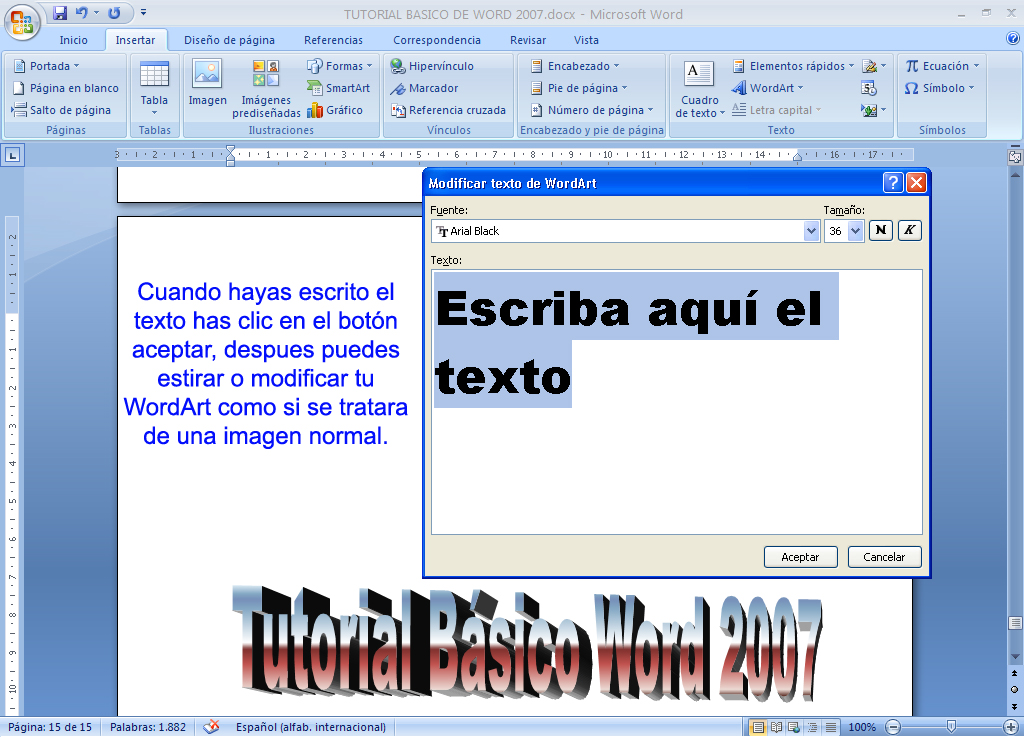The width and height of the screenshot is (1024, 737).
Task: Open the Vista tab
Action: pos(586,40)
